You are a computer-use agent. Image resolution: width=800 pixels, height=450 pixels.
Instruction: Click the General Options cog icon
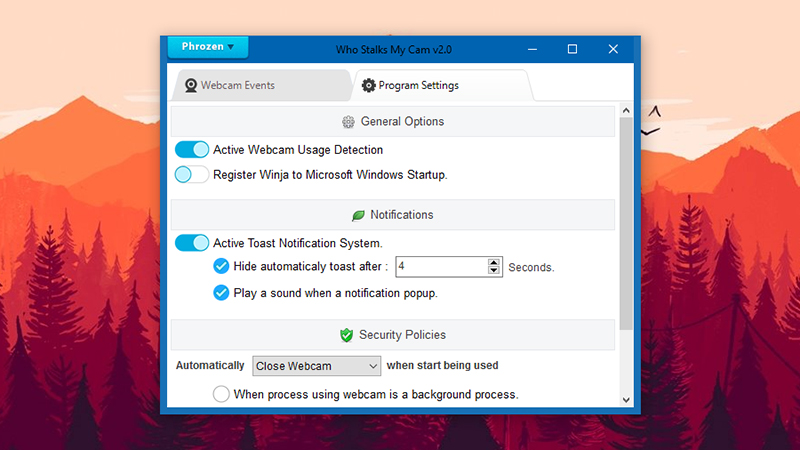[348, 122]
